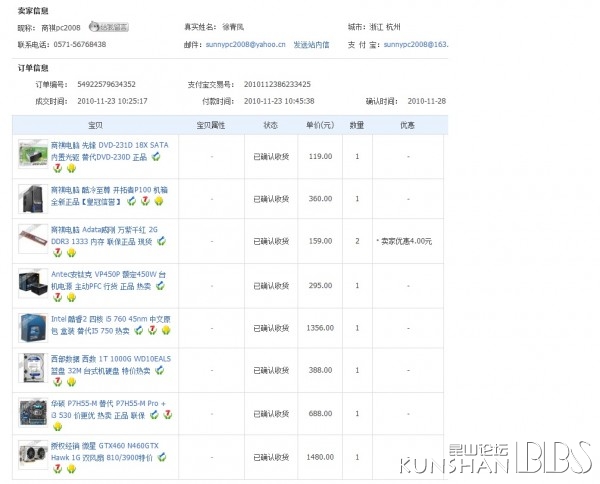The height and width of the screenshot is (484, 600).
Task: Click the 发送站内信 link
Action: [x=311, y=44]
